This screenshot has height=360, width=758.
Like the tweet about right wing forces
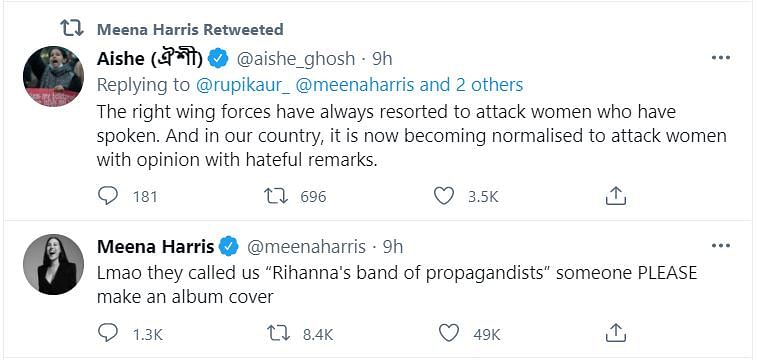tap(443, 196)
